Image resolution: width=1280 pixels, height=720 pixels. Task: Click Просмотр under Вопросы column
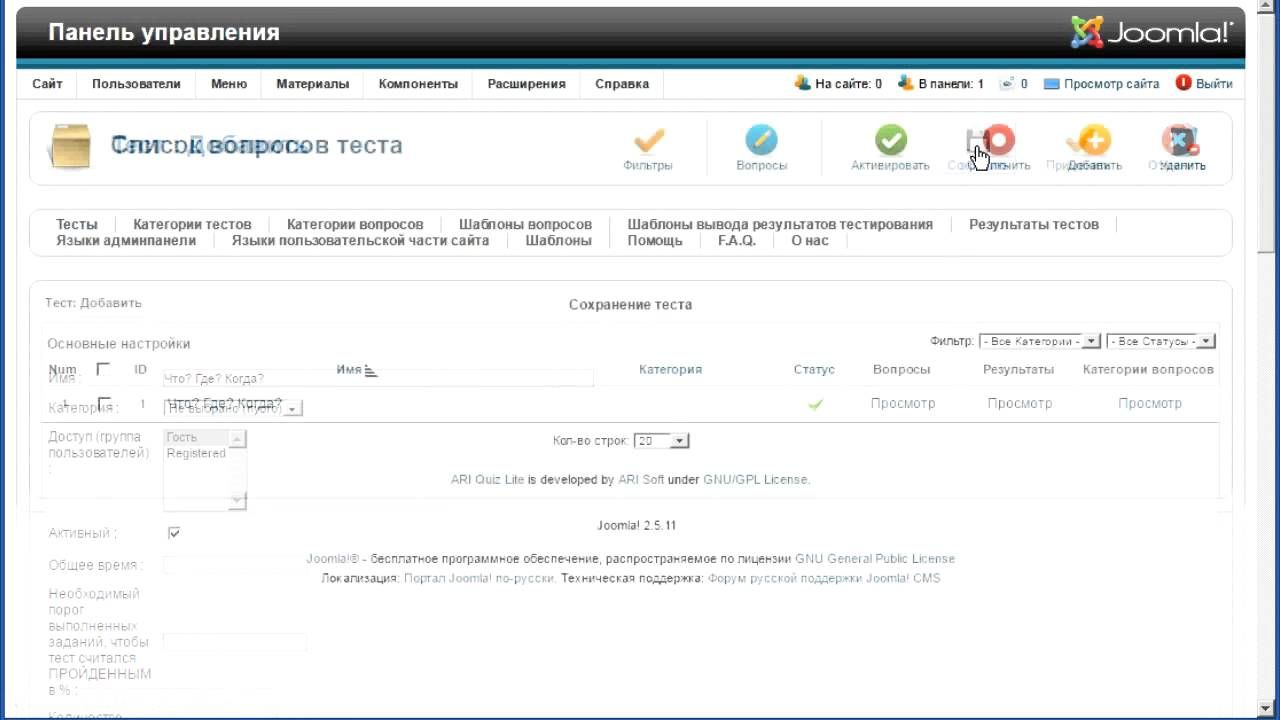pos(903,403)
